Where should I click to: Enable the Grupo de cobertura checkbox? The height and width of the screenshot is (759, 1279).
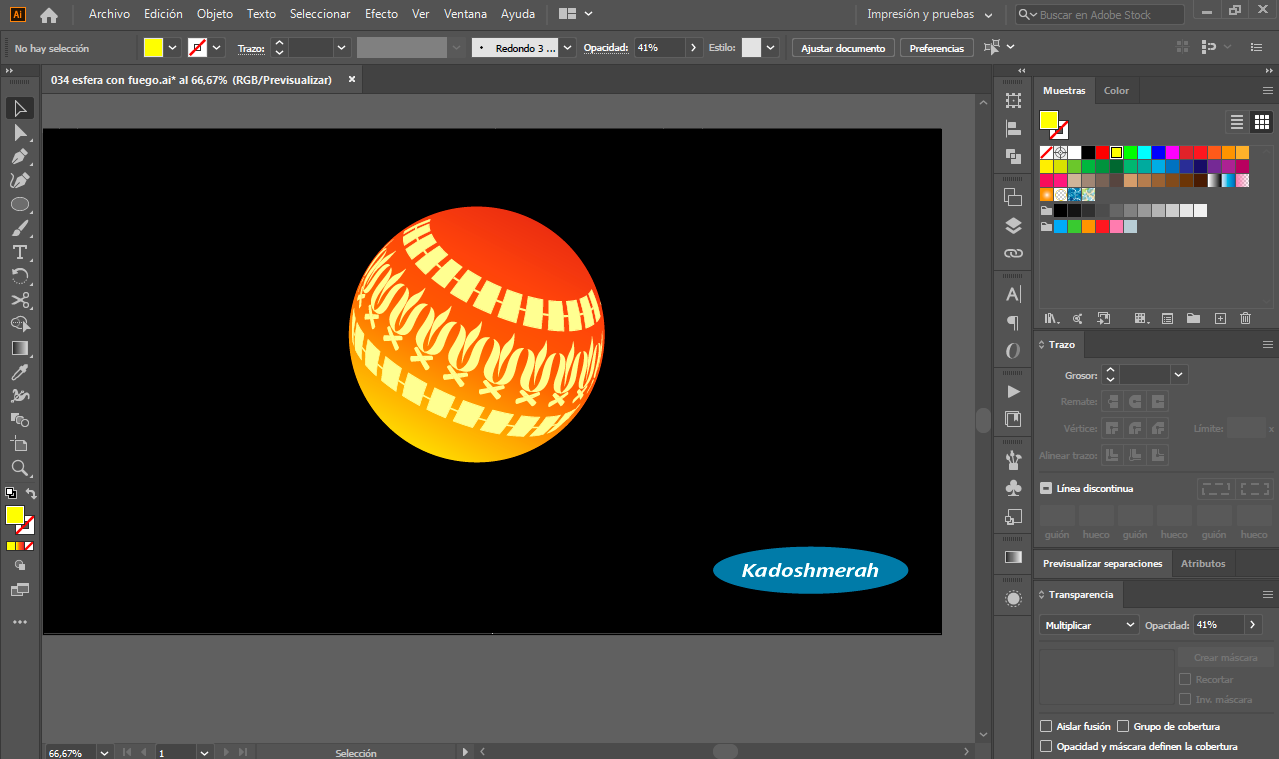tap(1123, 726)
